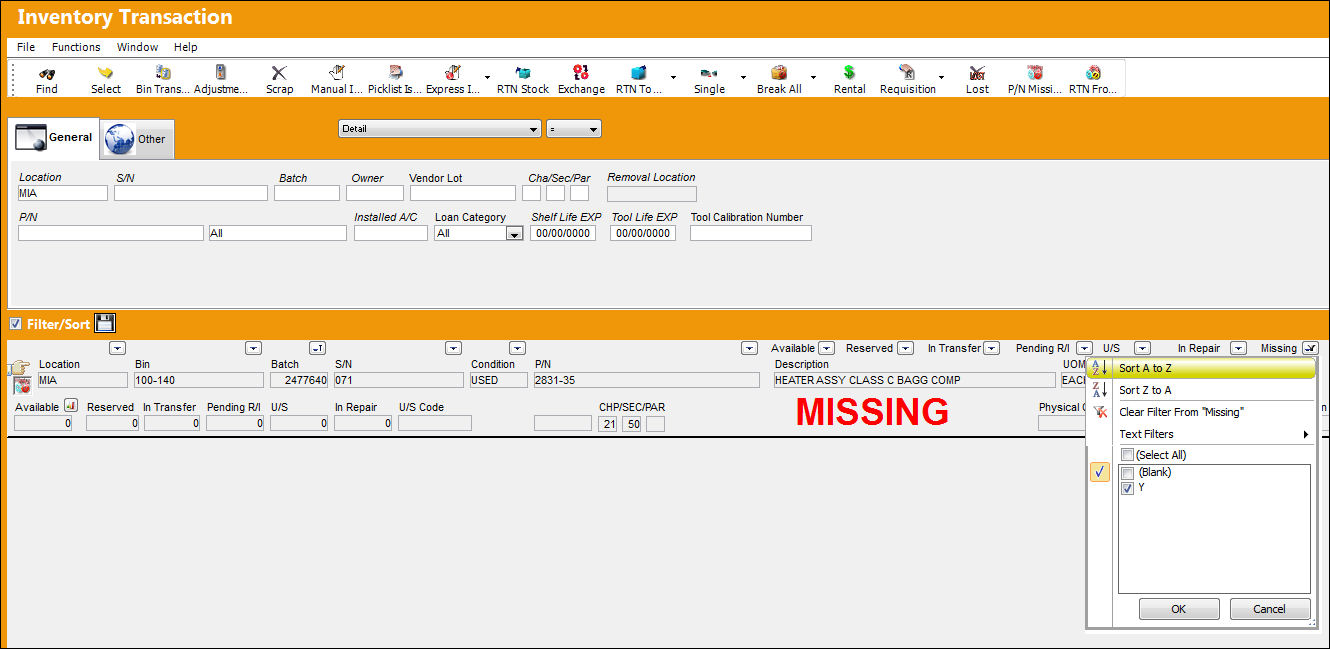Click the Installed A/C input field
Image resolution: width=1330 pixels, height=649 pixels.
(391, 233)
